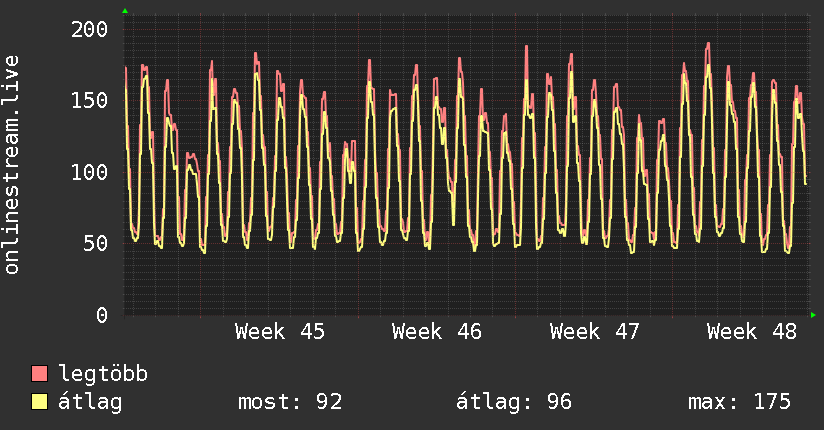Screen dimensions: 824x430
Task: Click the Week 45 axis label
Action: (x=280, y=332)
